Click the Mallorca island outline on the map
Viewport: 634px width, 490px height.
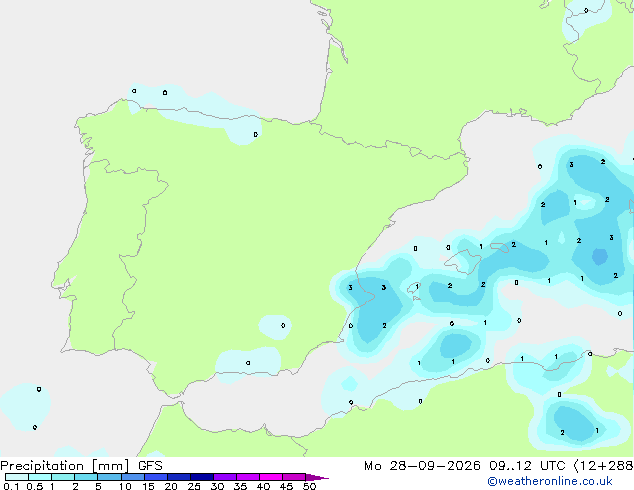[463, 262]
